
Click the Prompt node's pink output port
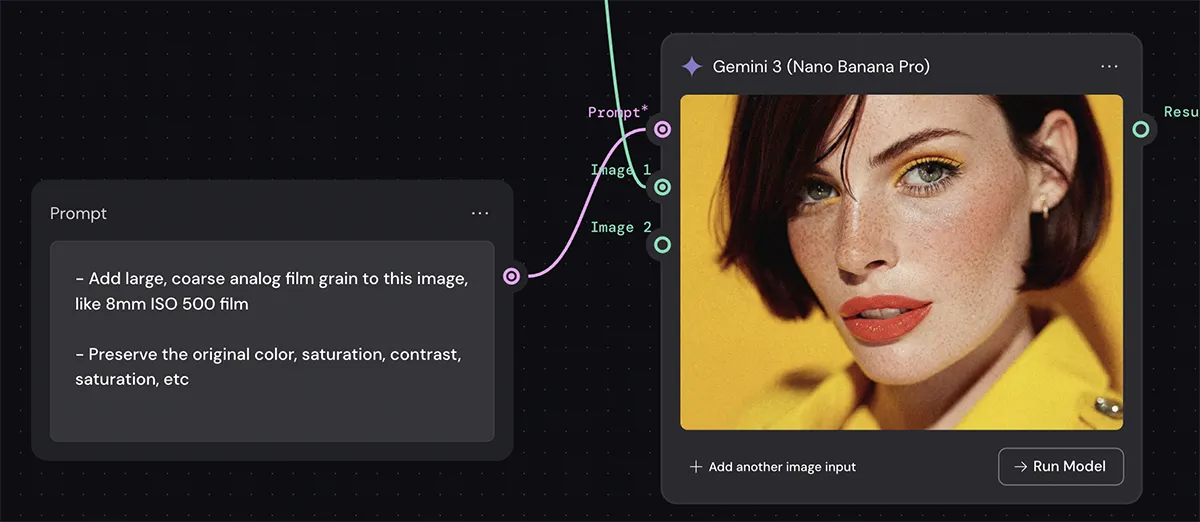[512, 276]
